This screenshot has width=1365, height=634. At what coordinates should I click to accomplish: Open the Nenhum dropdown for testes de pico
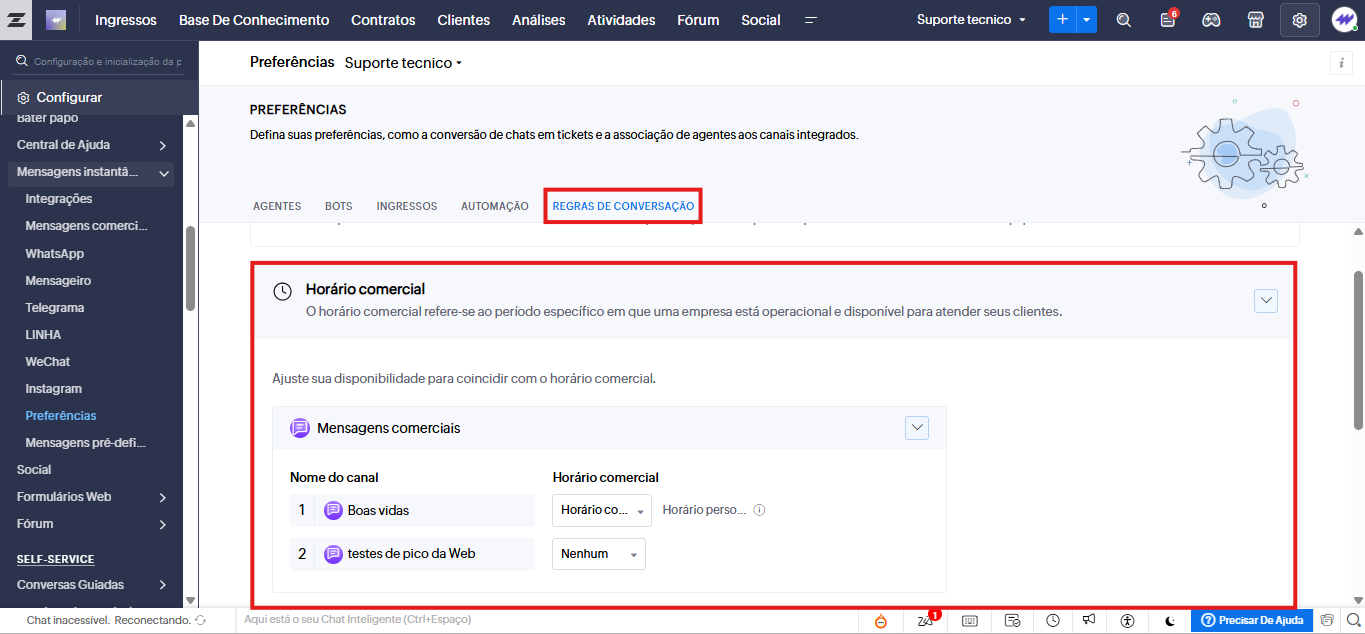point(598,554)
